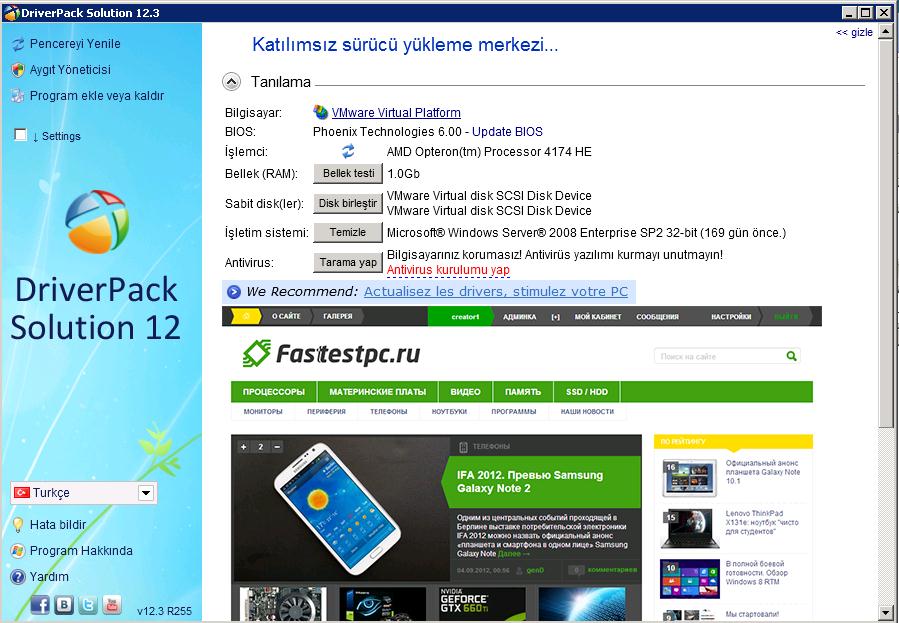Click the VMware Virtual Platform computer icon
The image size is (899, 623).
[x=320, y=112]
